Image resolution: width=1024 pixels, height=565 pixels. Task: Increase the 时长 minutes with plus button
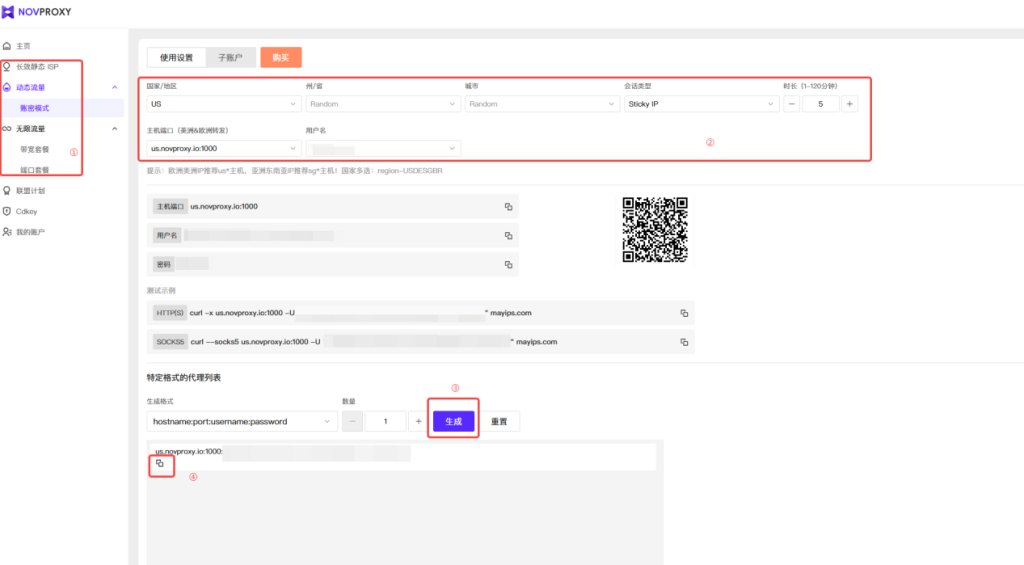pyautogui.click(x=849, y=104)
